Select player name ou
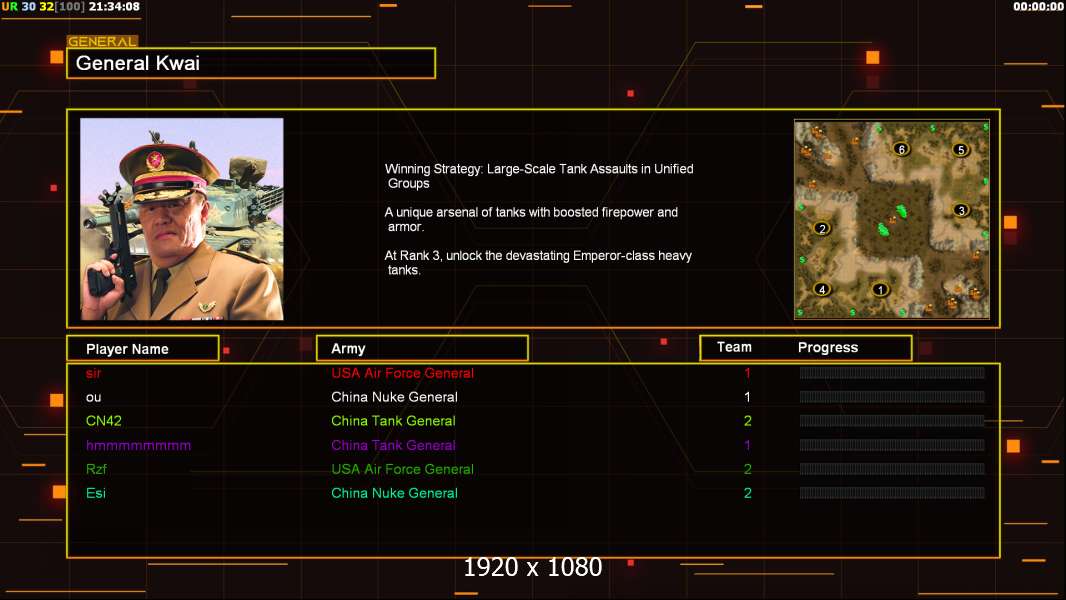 pos(93,398)
